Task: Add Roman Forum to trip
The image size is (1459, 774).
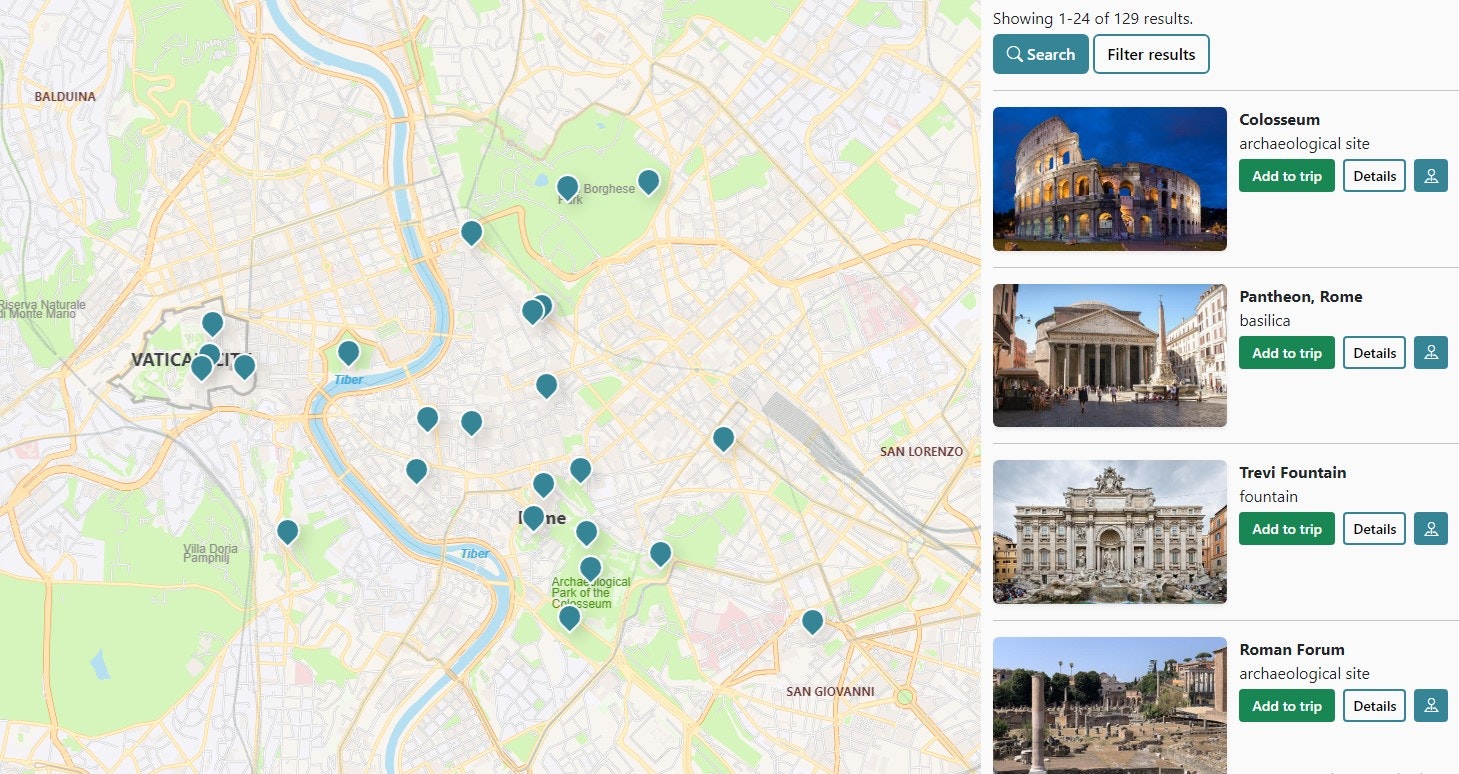Action: 1287,706
